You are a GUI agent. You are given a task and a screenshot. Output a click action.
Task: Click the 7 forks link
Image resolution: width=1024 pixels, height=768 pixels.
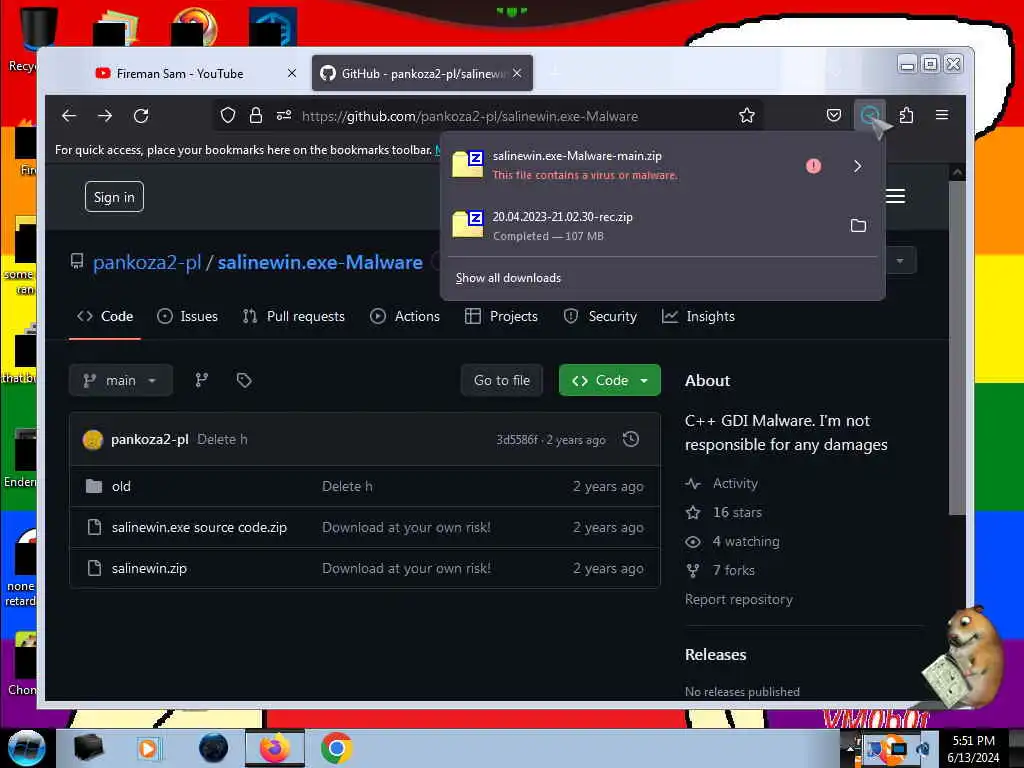[733, 571]
